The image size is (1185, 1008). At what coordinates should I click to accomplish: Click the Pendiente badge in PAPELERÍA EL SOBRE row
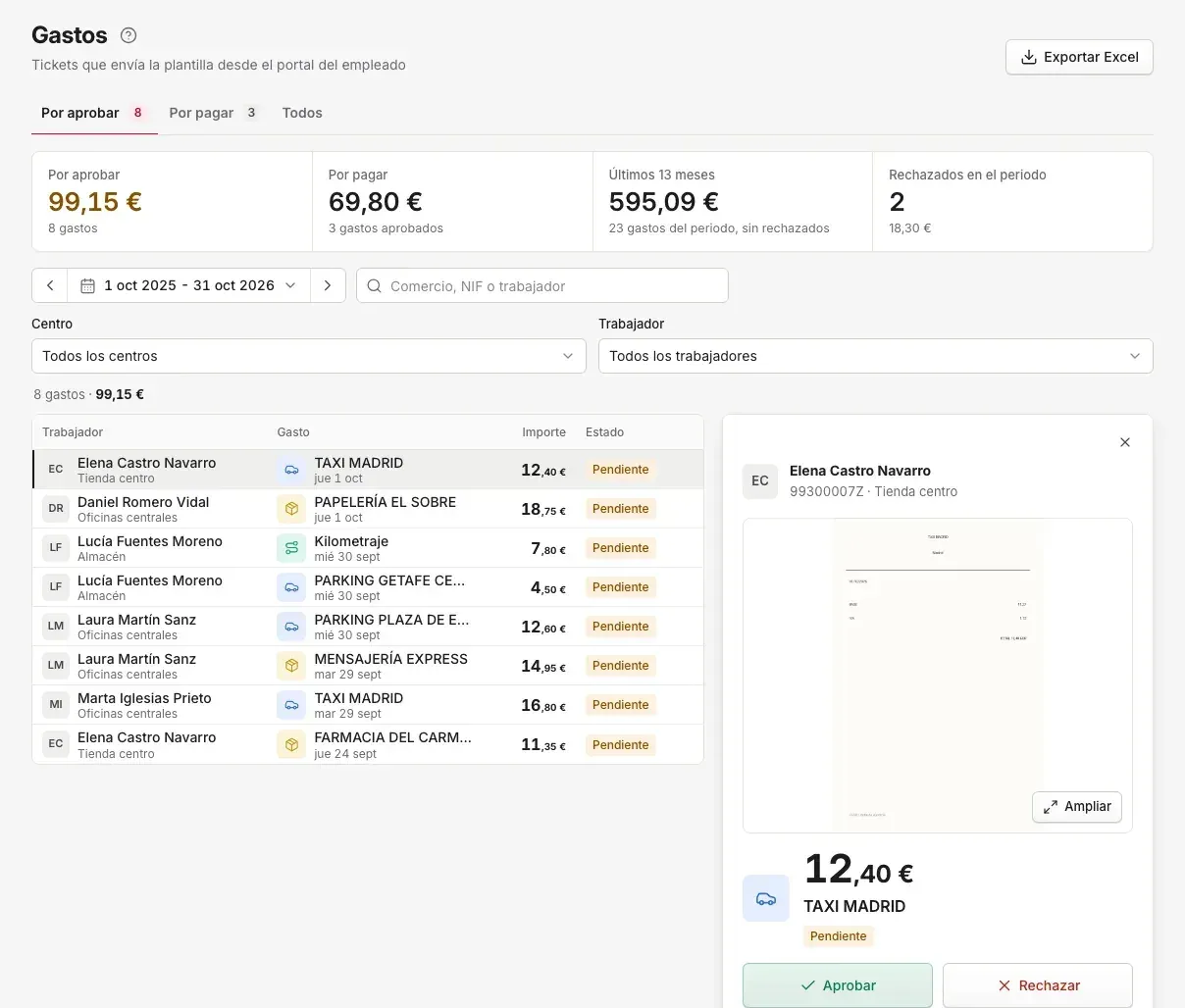620,509
